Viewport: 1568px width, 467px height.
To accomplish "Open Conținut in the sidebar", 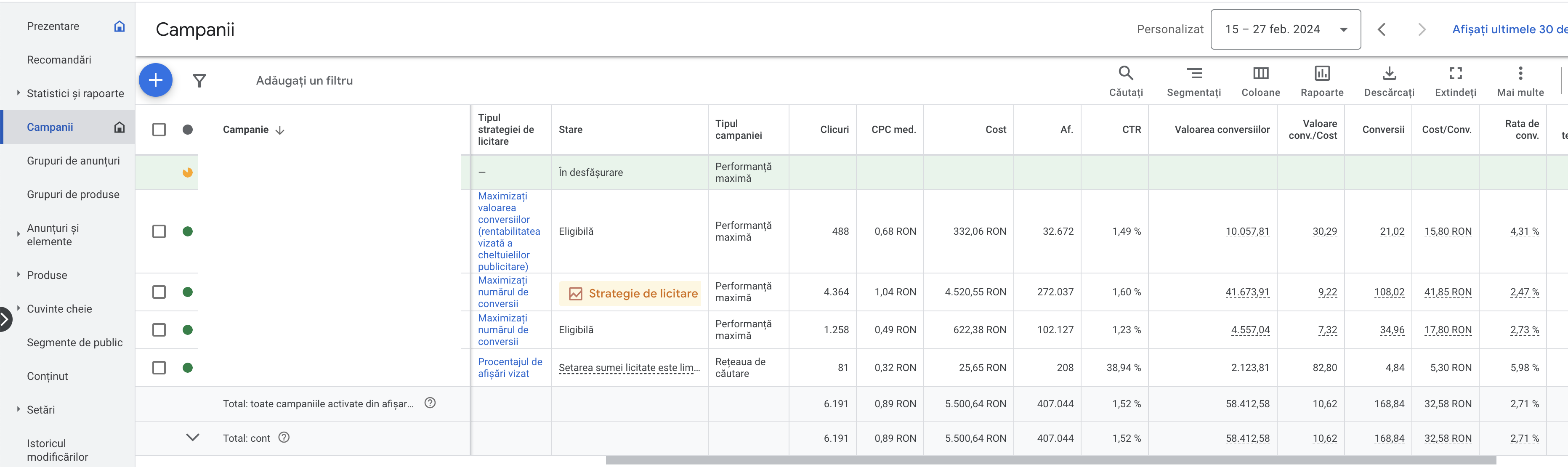I will coord(48,376).
